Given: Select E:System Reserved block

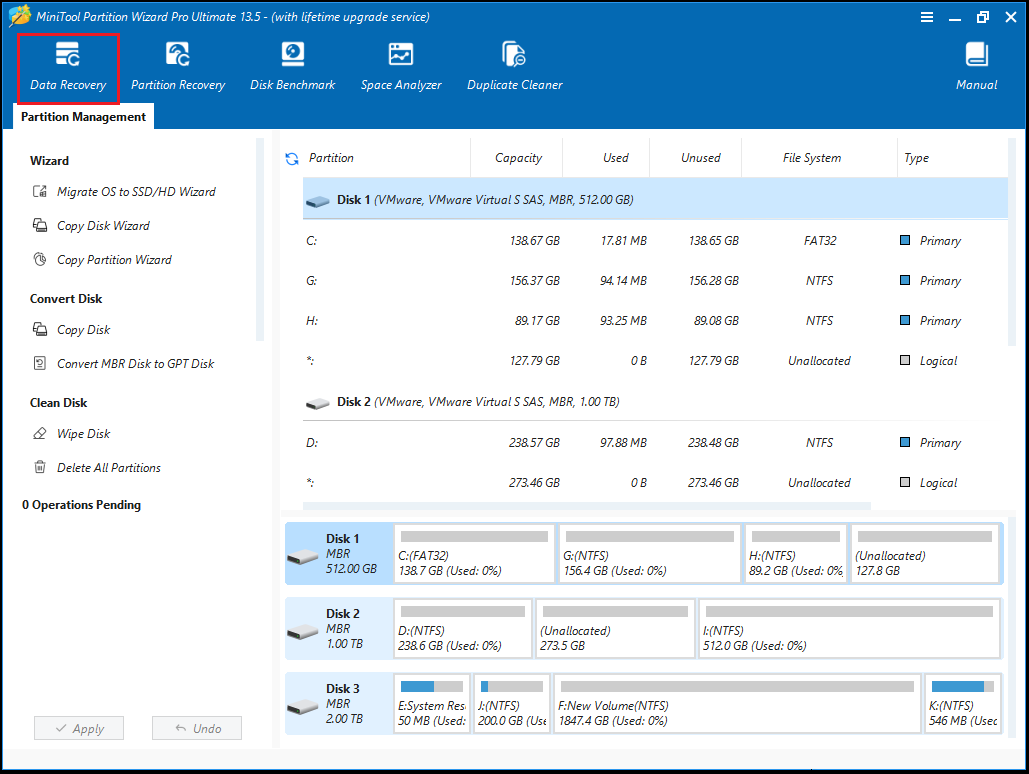Looking at the screenshot, I should click(x=432, y=704).
